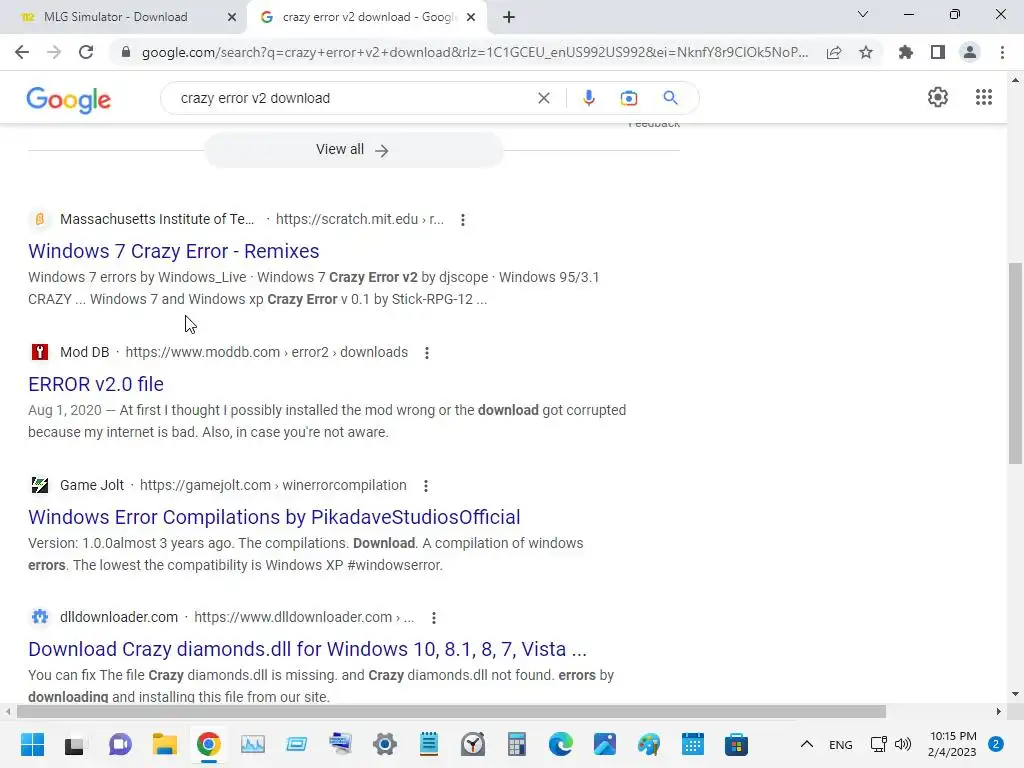Open Teams Chat from taskbar

point(120,744)
